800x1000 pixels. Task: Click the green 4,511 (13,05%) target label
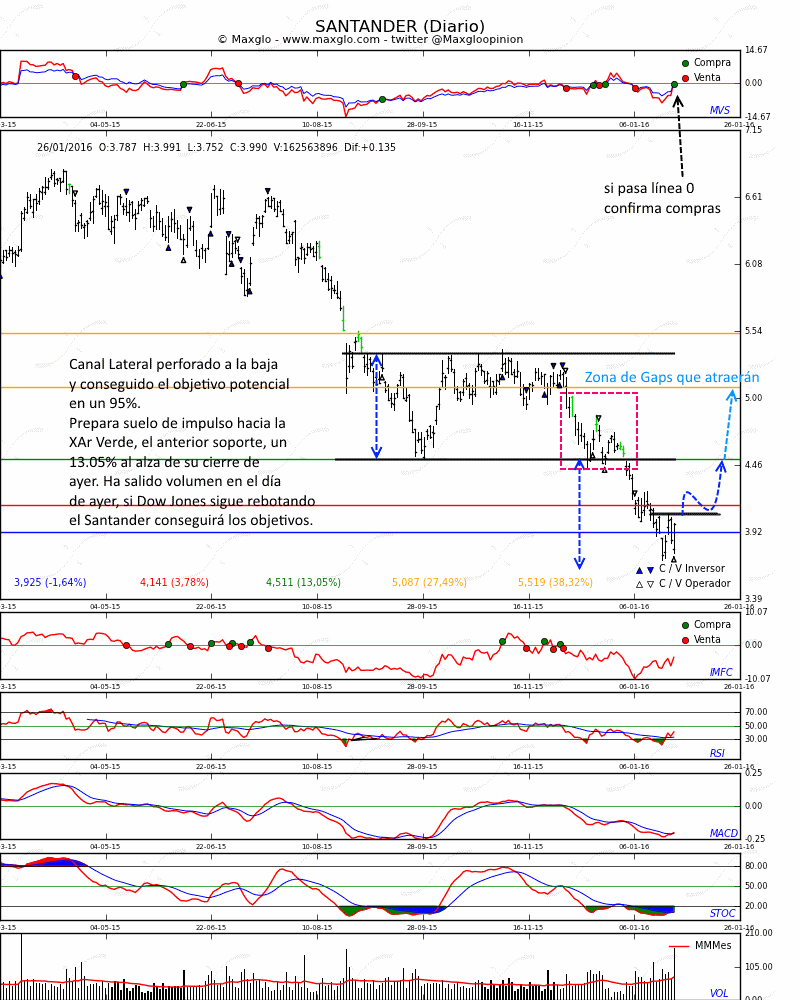pos(303,583)
